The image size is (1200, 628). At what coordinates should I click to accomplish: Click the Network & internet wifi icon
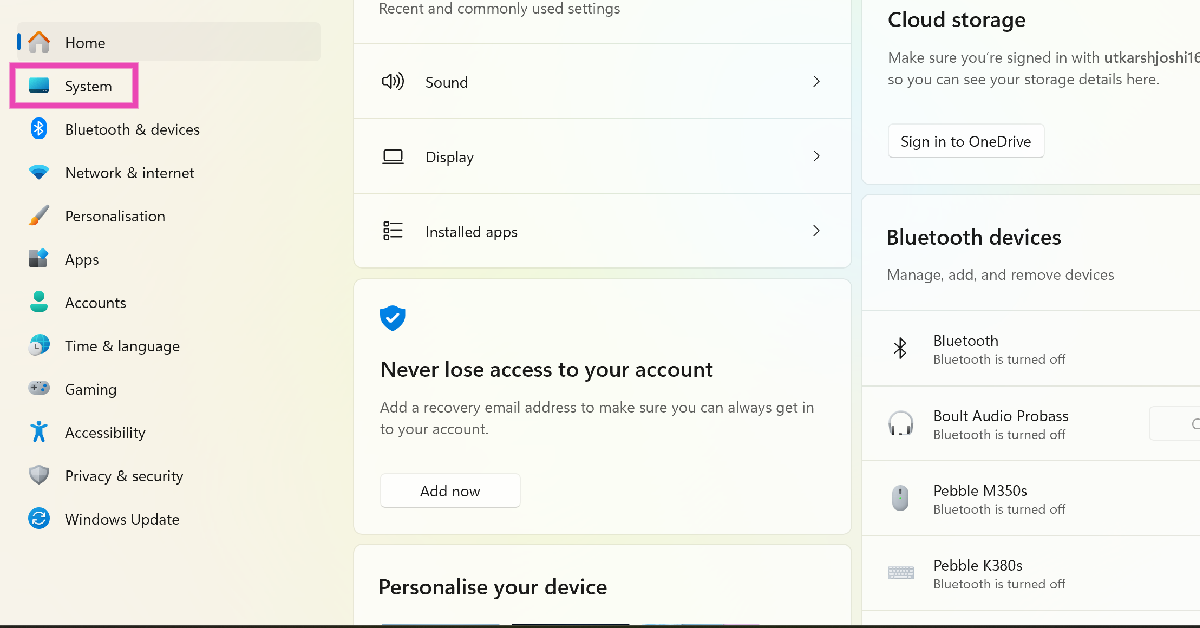pyautogui.click(x=39, y=173)
